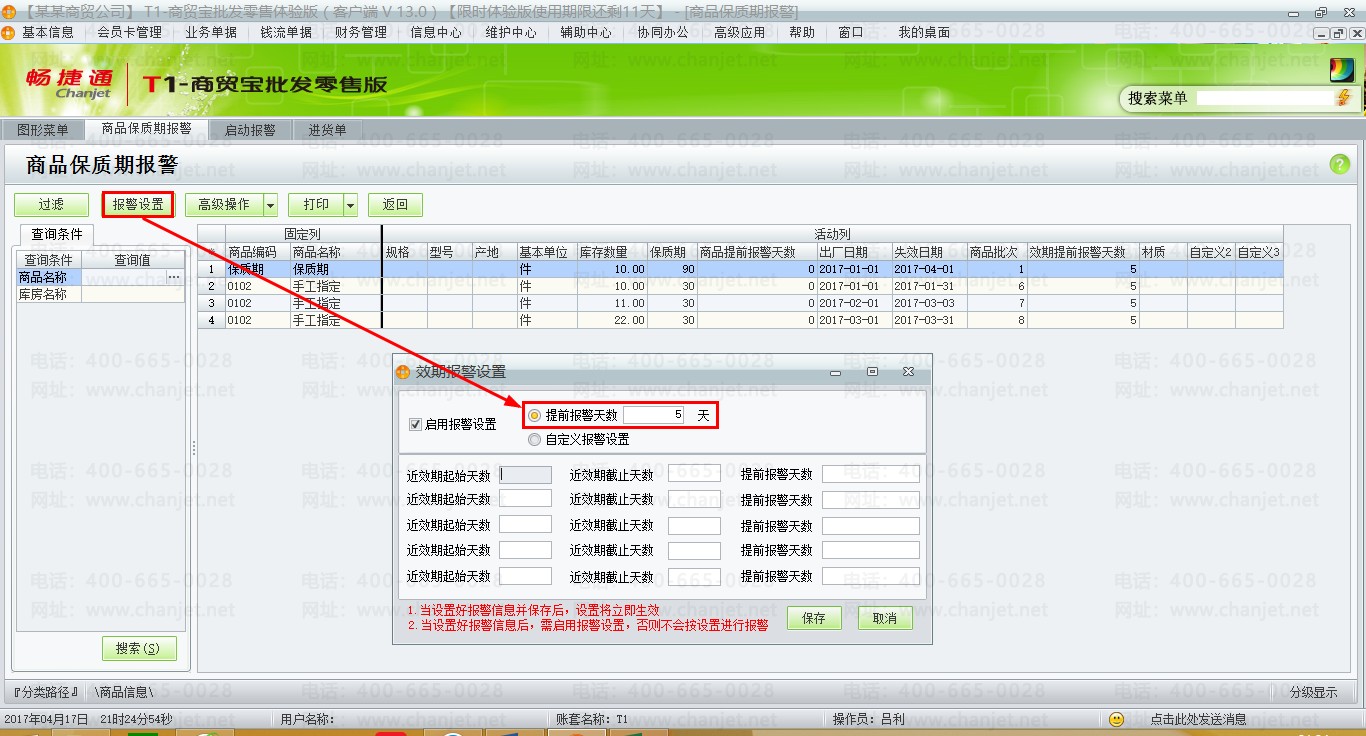Switch to the 启动报警 tab

(x=249, y=130)
